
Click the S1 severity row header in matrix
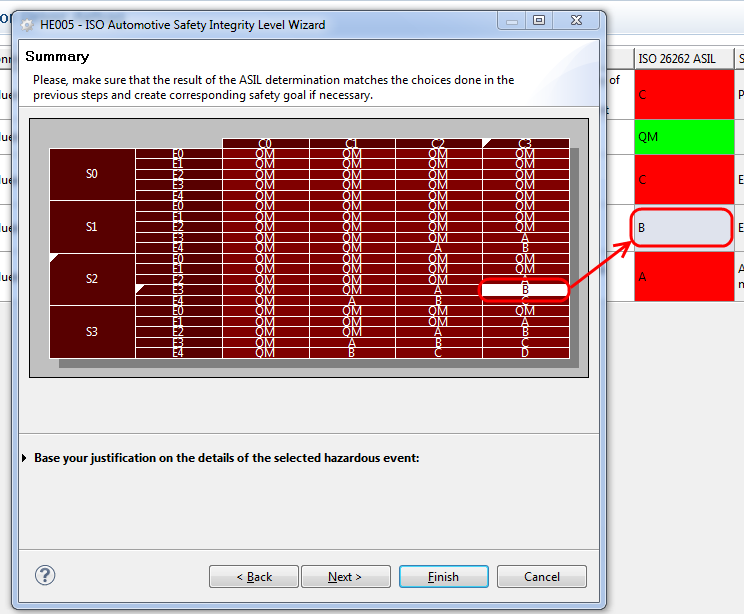pyautogui.click(x=92, y=227)
